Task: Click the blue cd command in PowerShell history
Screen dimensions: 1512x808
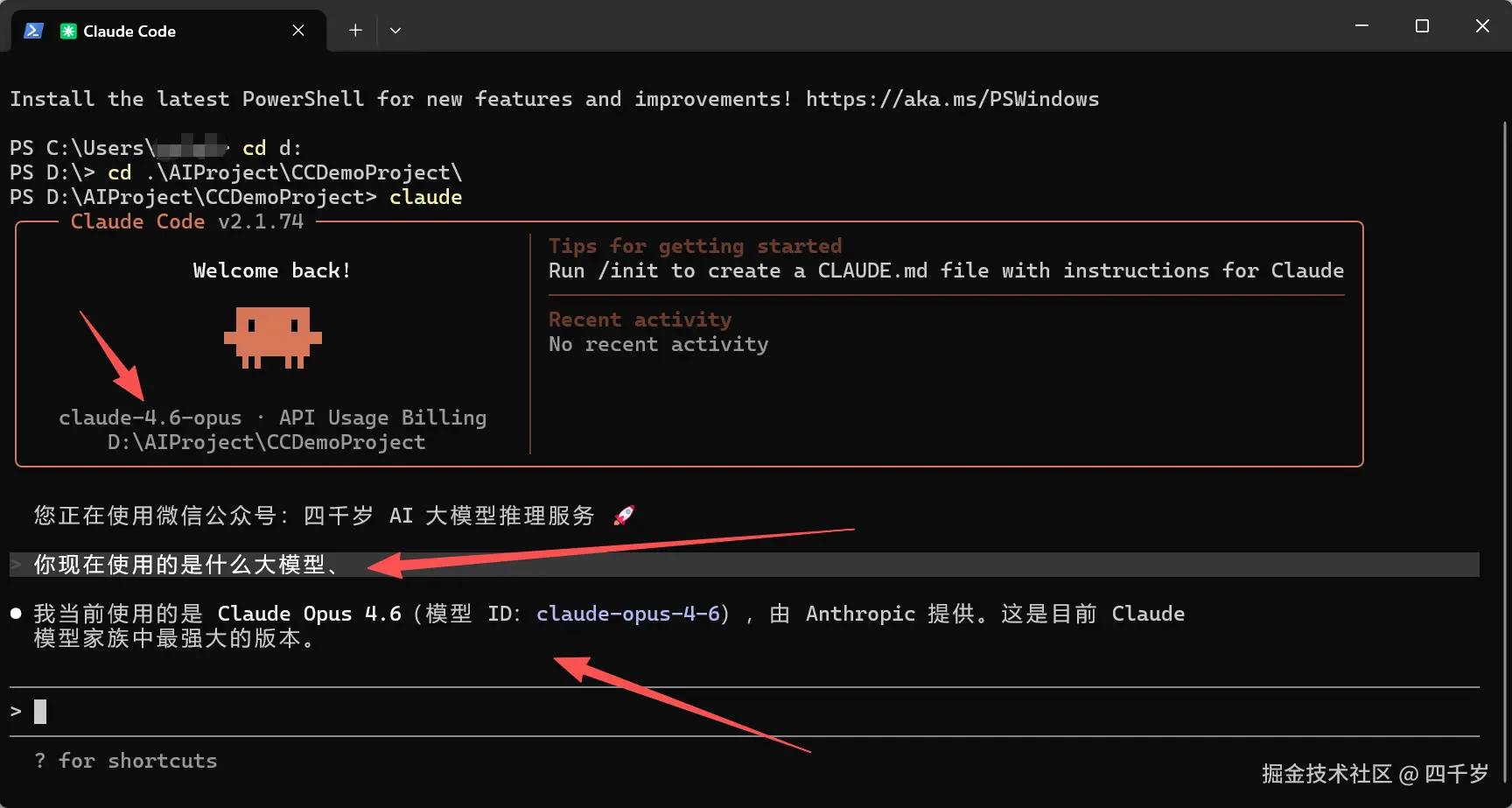Action: click(x=119, y=172)
